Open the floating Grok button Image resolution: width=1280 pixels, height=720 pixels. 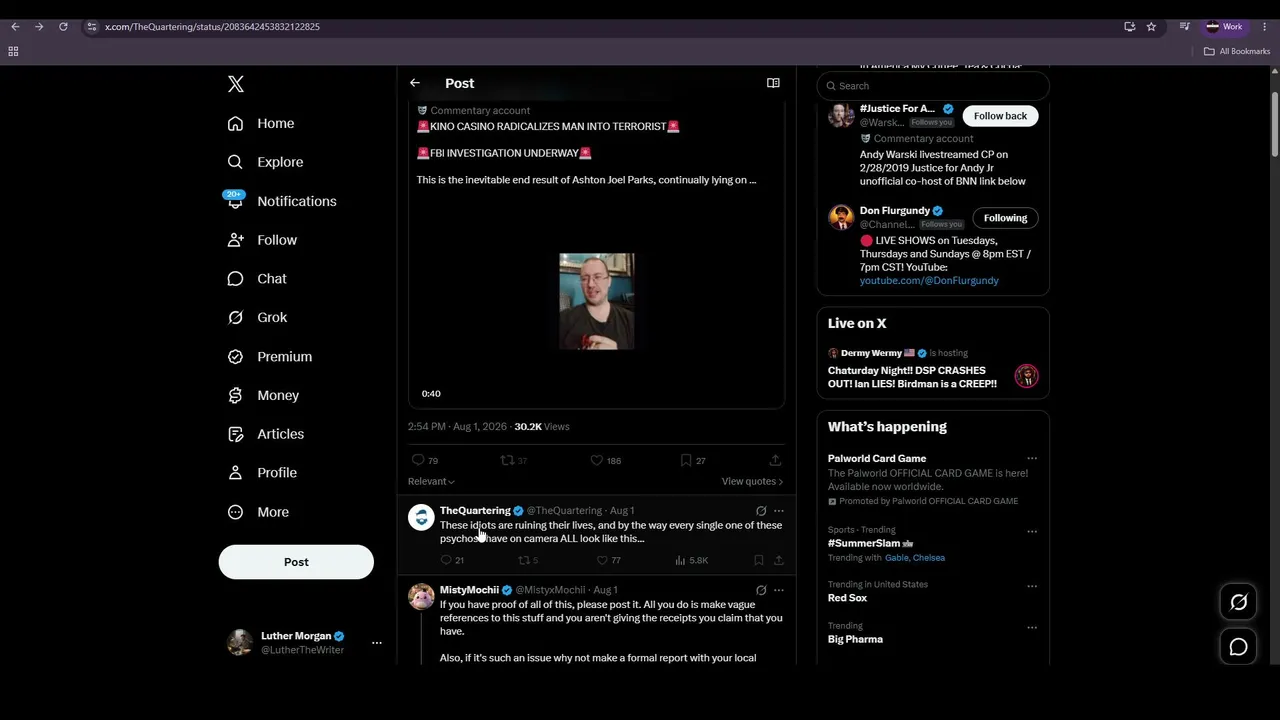pyautogui.click(x=1238, y=602)
